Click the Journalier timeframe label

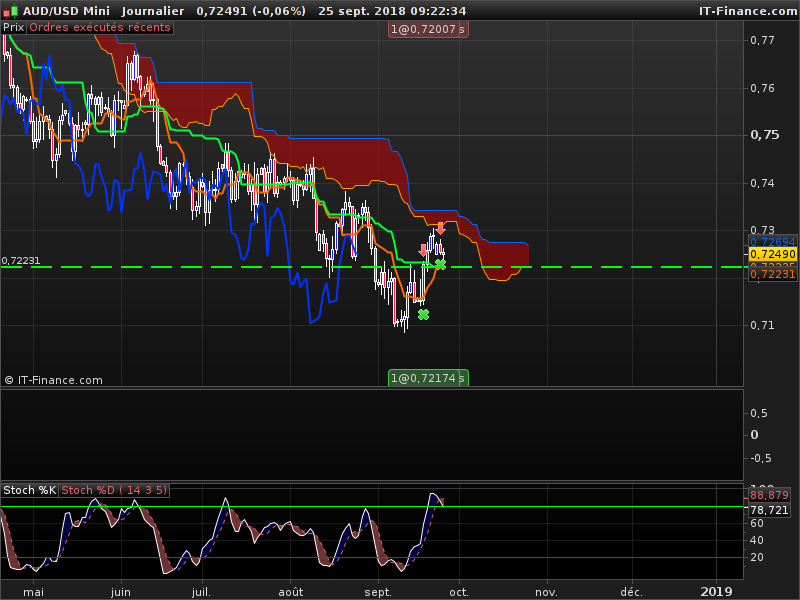[153, 11]
